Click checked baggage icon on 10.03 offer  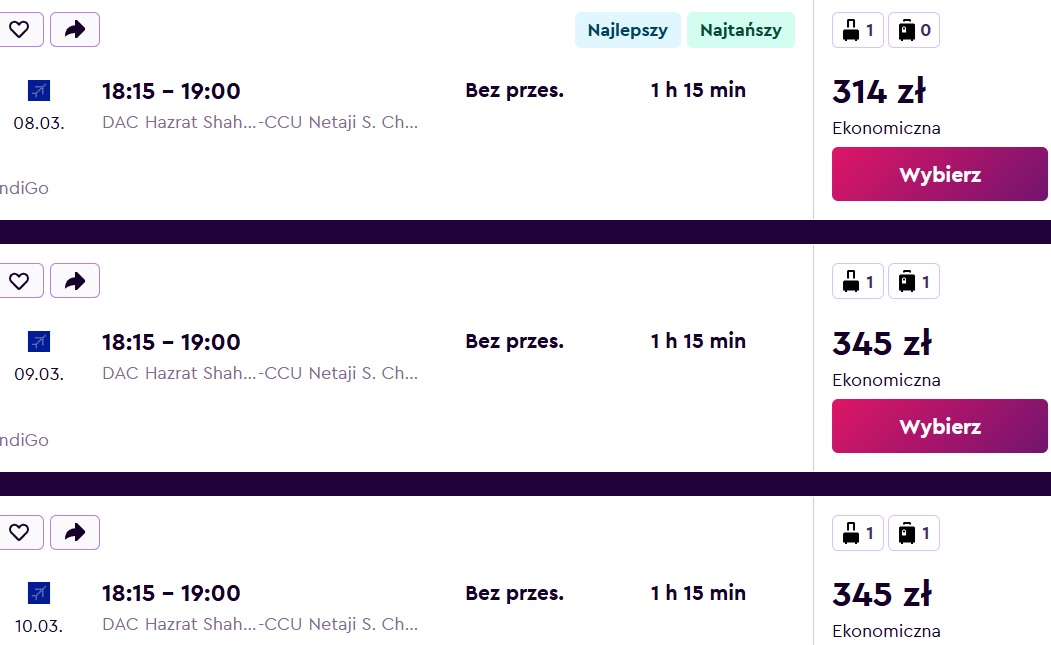[914, 533]
